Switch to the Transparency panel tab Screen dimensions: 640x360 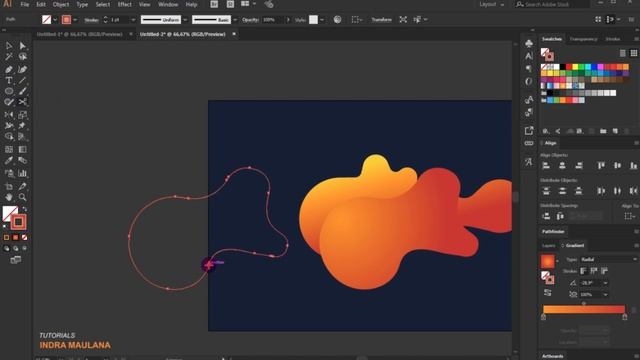point(583,39)
